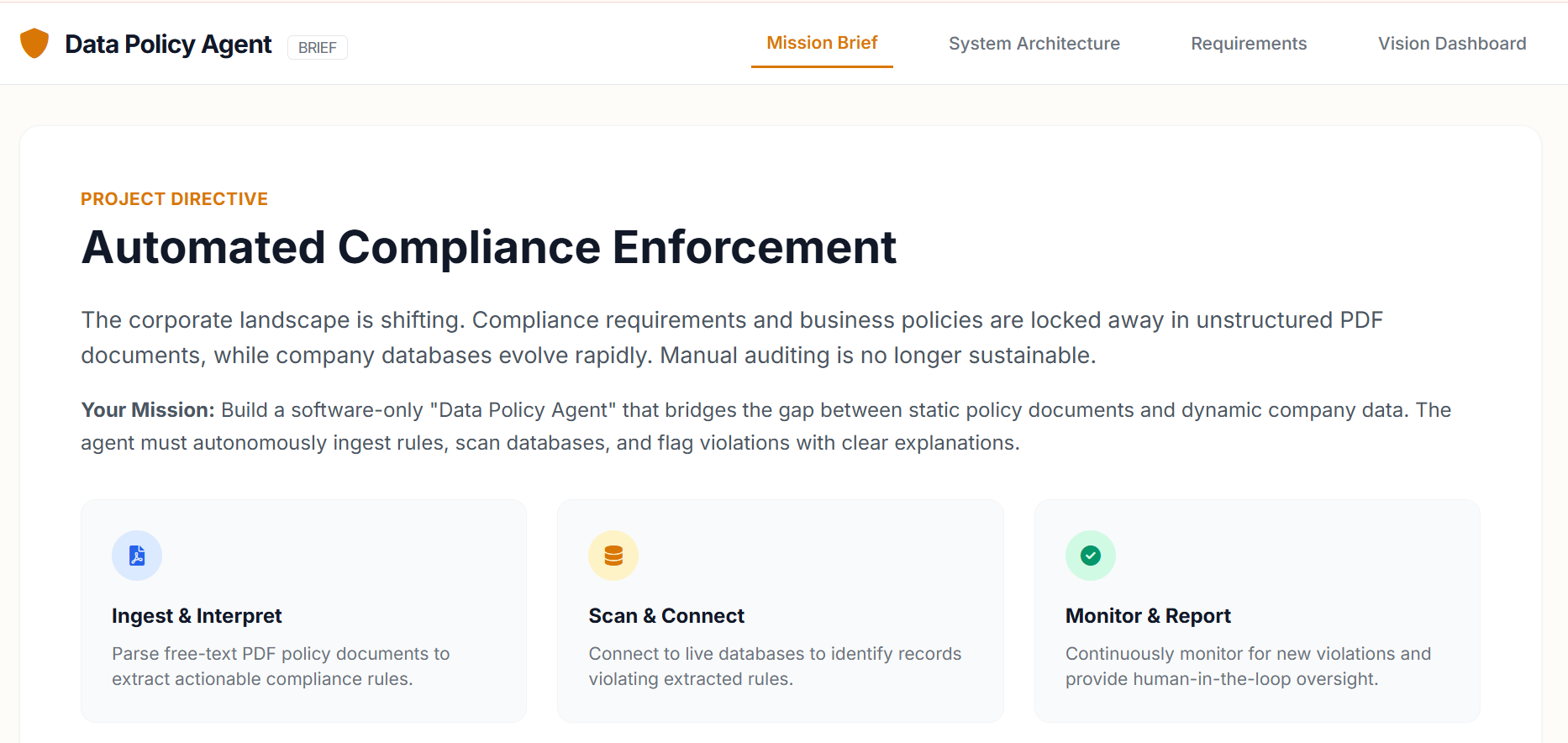The height and width of the screenshot is (743, 1568).
Task: Click the bold 'Your Mission:' text
Action: pos(148,410)
